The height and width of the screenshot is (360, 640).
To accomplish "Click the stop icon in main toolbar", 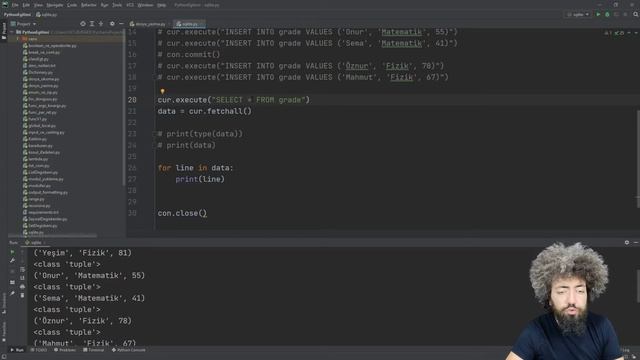I will pyautogui.click(x=625, y=14).
